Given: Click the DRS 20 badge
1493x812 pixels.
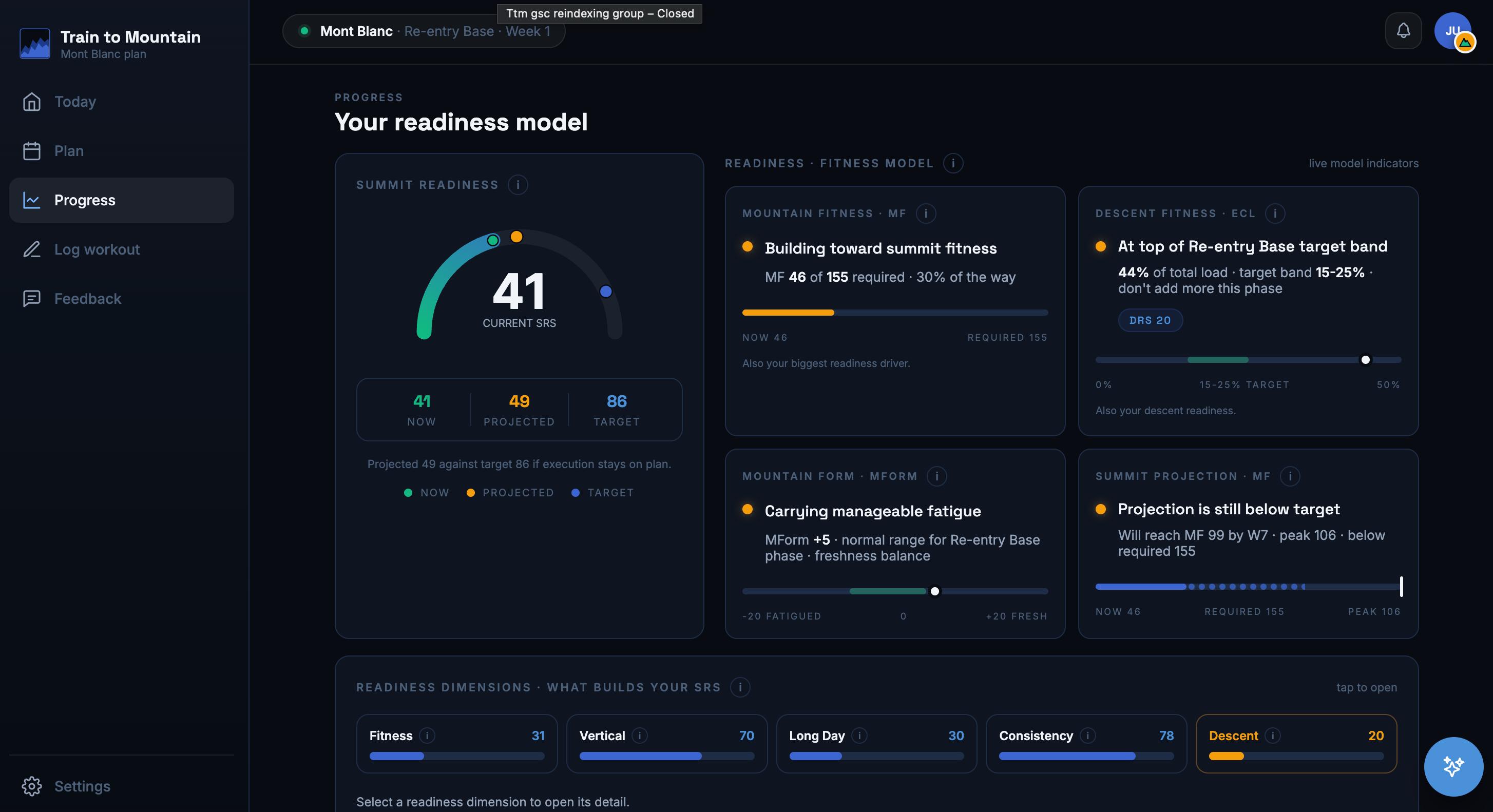Looking at the screenshot, I should [x=1150, y=320].
